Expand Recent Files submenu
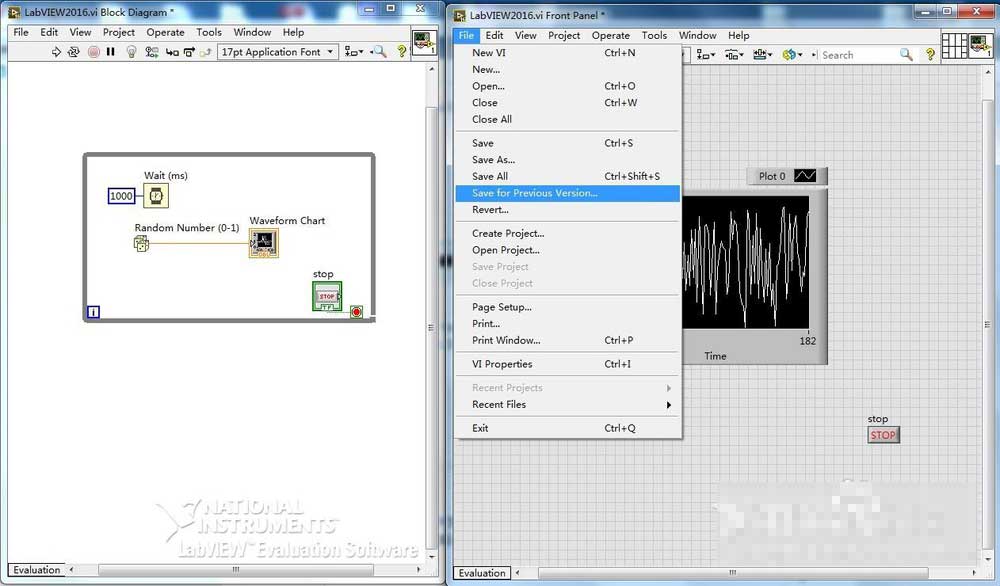 [568, 405]
